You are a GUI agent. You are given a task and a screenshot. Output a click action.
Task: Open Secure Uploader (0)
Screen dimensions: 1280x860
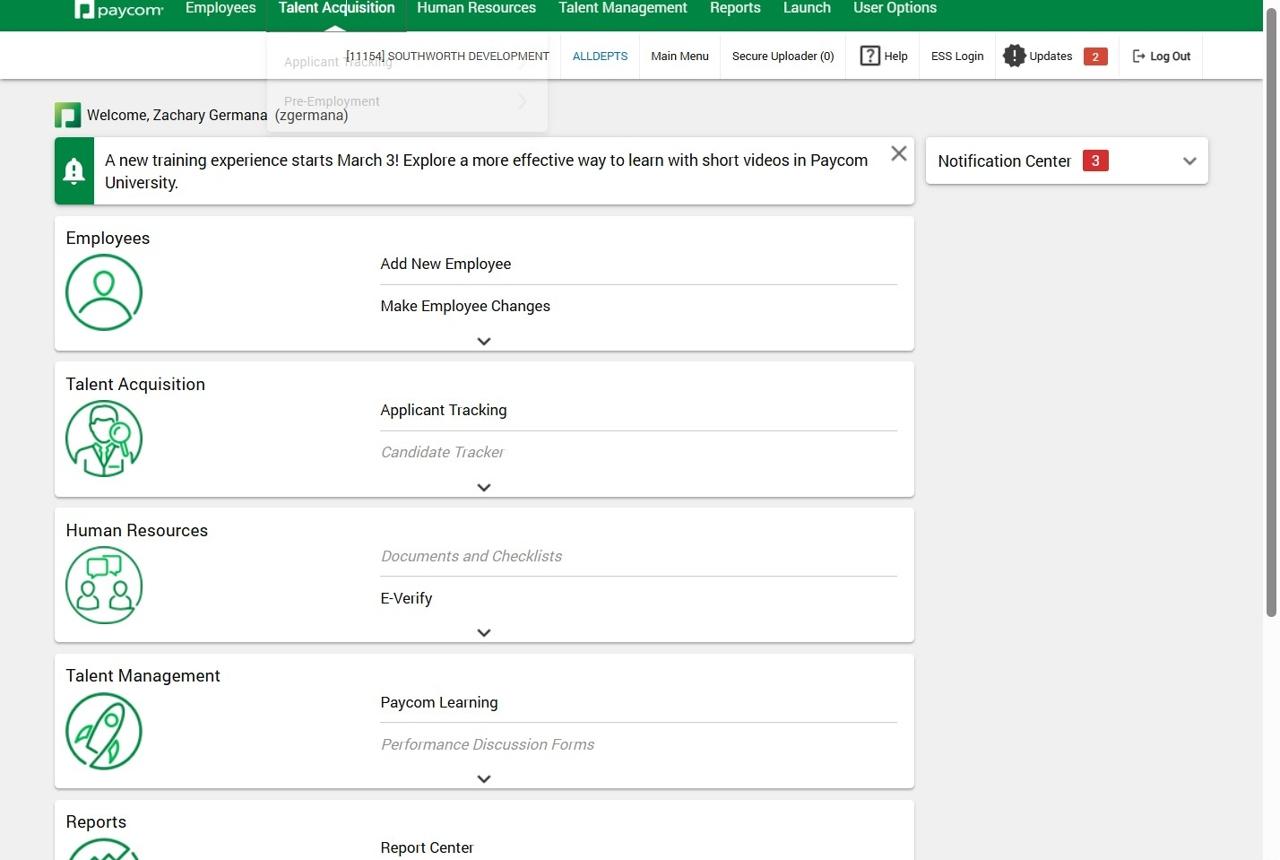click(x=783, y=56)
